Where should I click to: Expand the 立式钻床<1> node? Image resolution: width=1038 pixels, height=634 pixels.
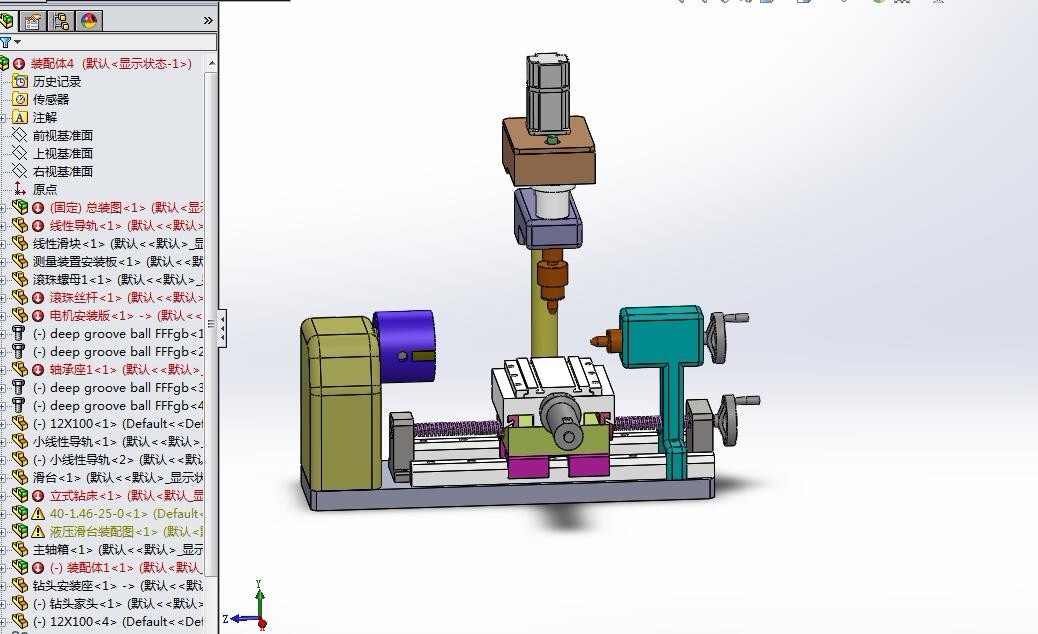[x=3, y=496]
